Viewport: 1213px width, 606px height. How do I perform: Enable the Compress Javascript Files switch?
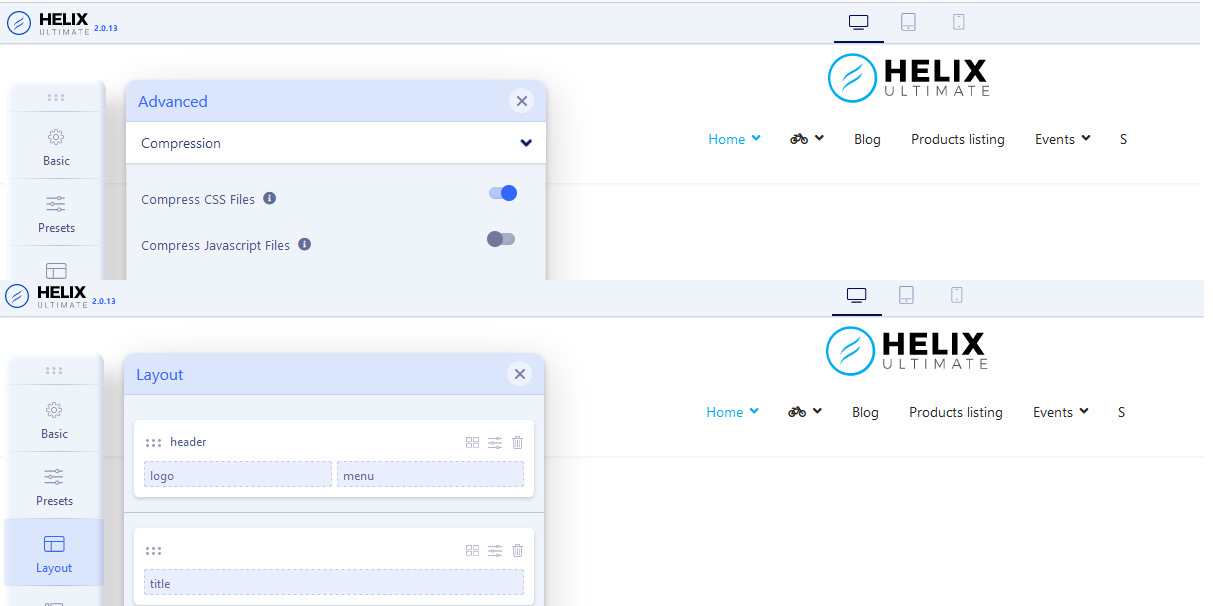(x=501, y=239)
